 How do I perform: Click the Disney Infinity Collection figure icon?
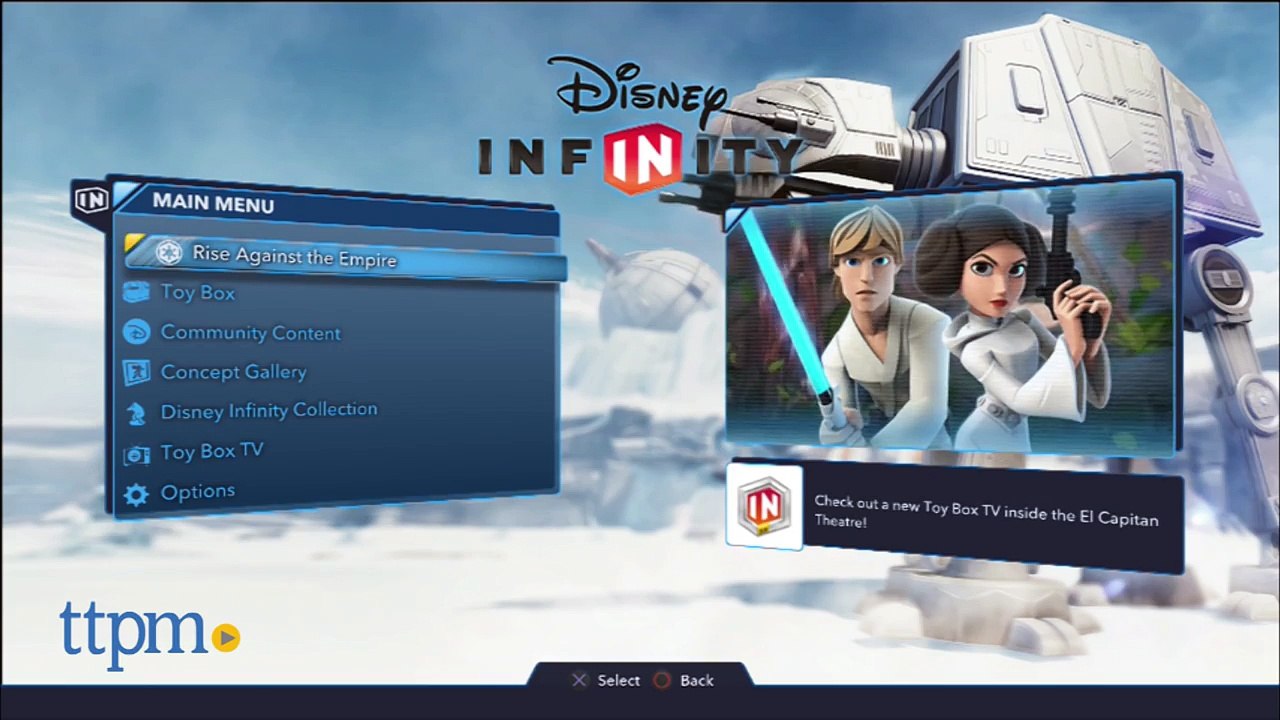136,413
